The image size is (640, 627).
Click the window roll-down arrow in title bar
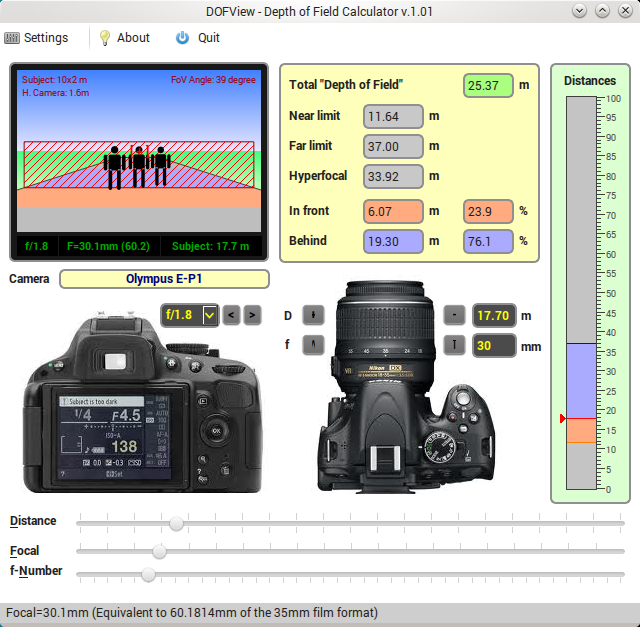click(580, 11)
